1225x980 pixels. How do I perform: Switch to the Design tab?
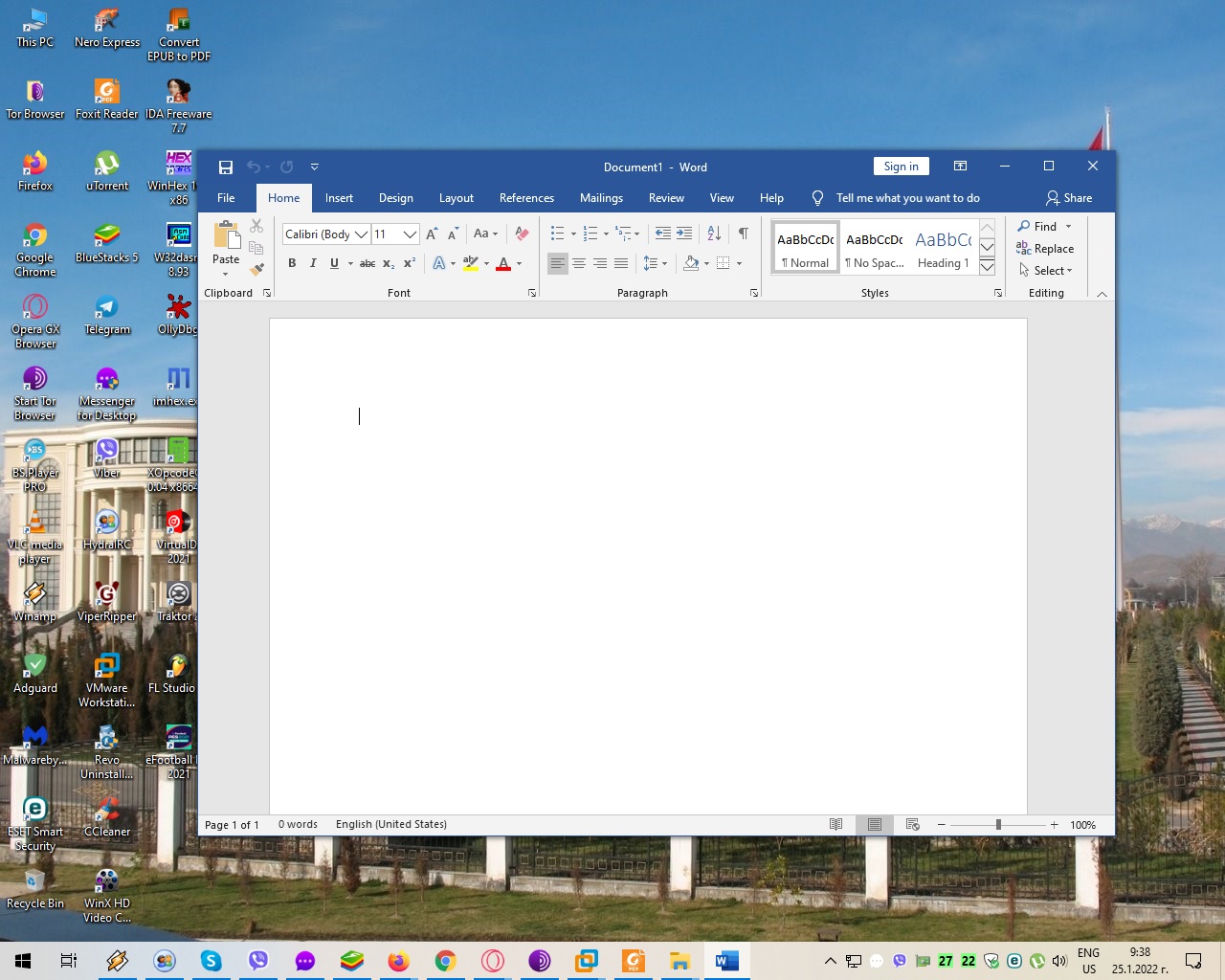coord(396,198)
